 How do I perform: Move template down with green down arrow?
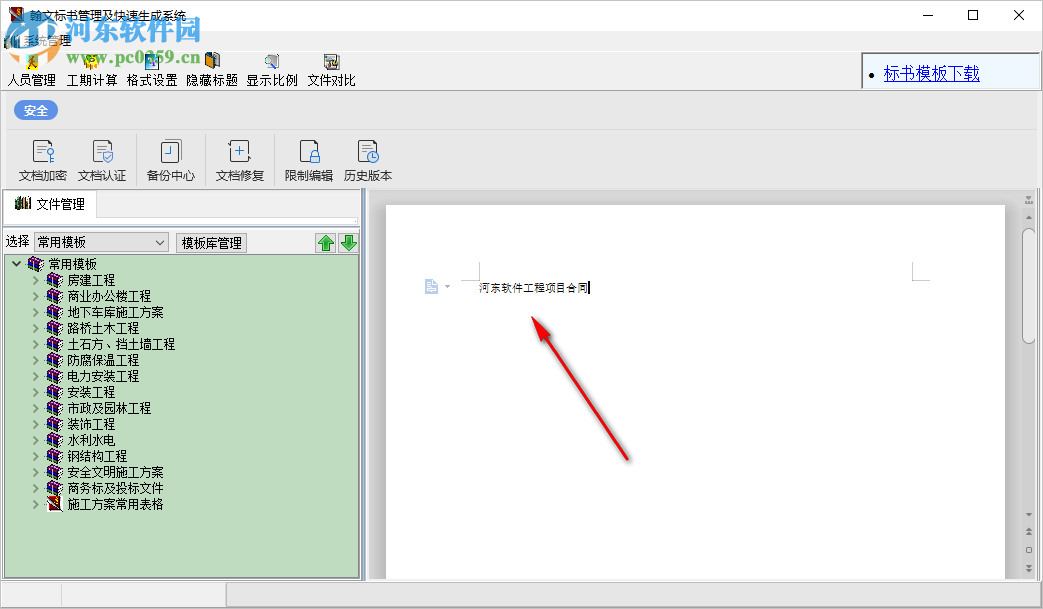point(349,243)
